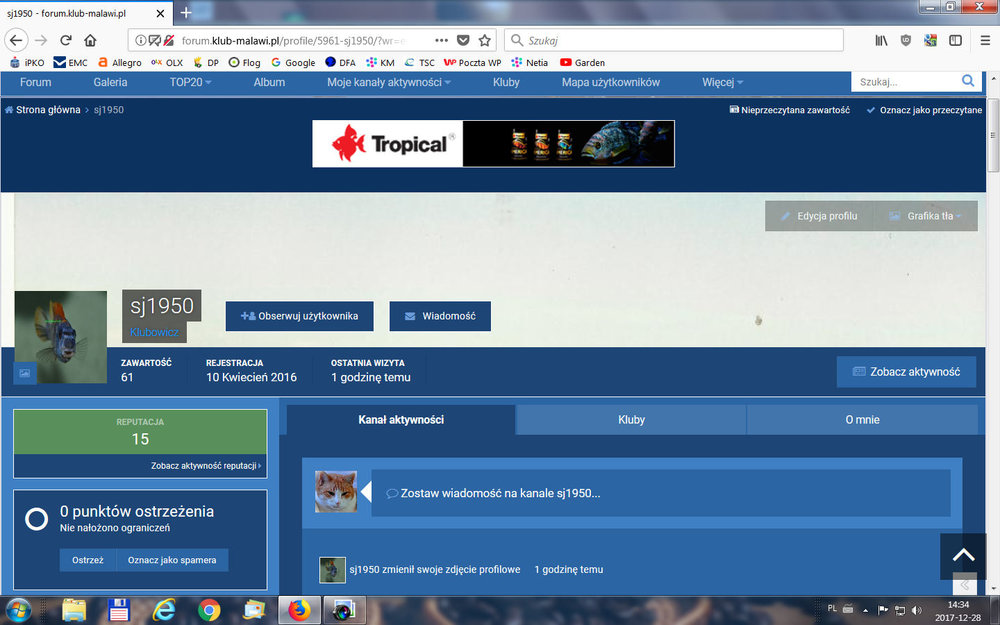Expand the TOP20 dropdown menu
Image resolution: width=1000 pixels, height=625 pixels.
(x=190, y=82)
